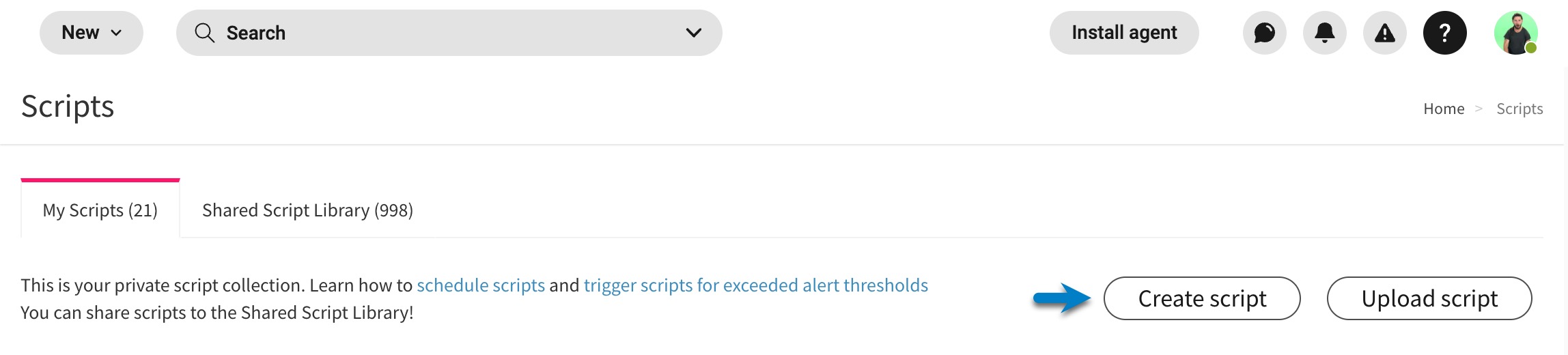Open the alerts warning triangle icon
1568x355 pixels.
tap(1384, 33)
